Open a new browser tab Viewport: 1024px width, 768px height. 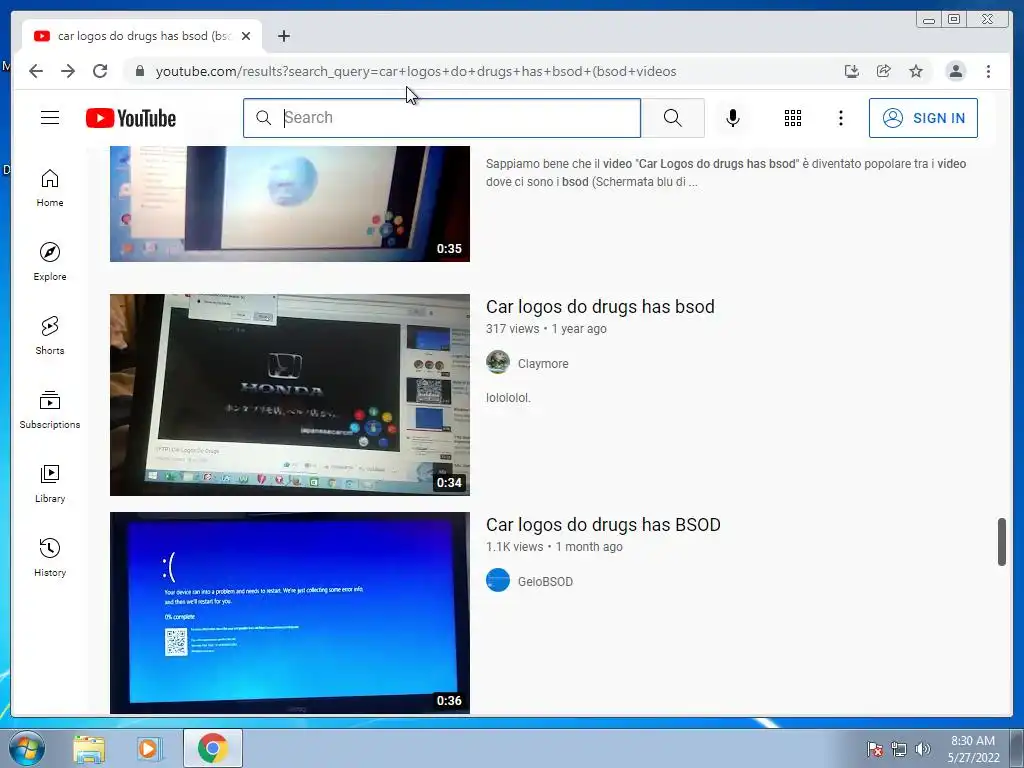283,36
